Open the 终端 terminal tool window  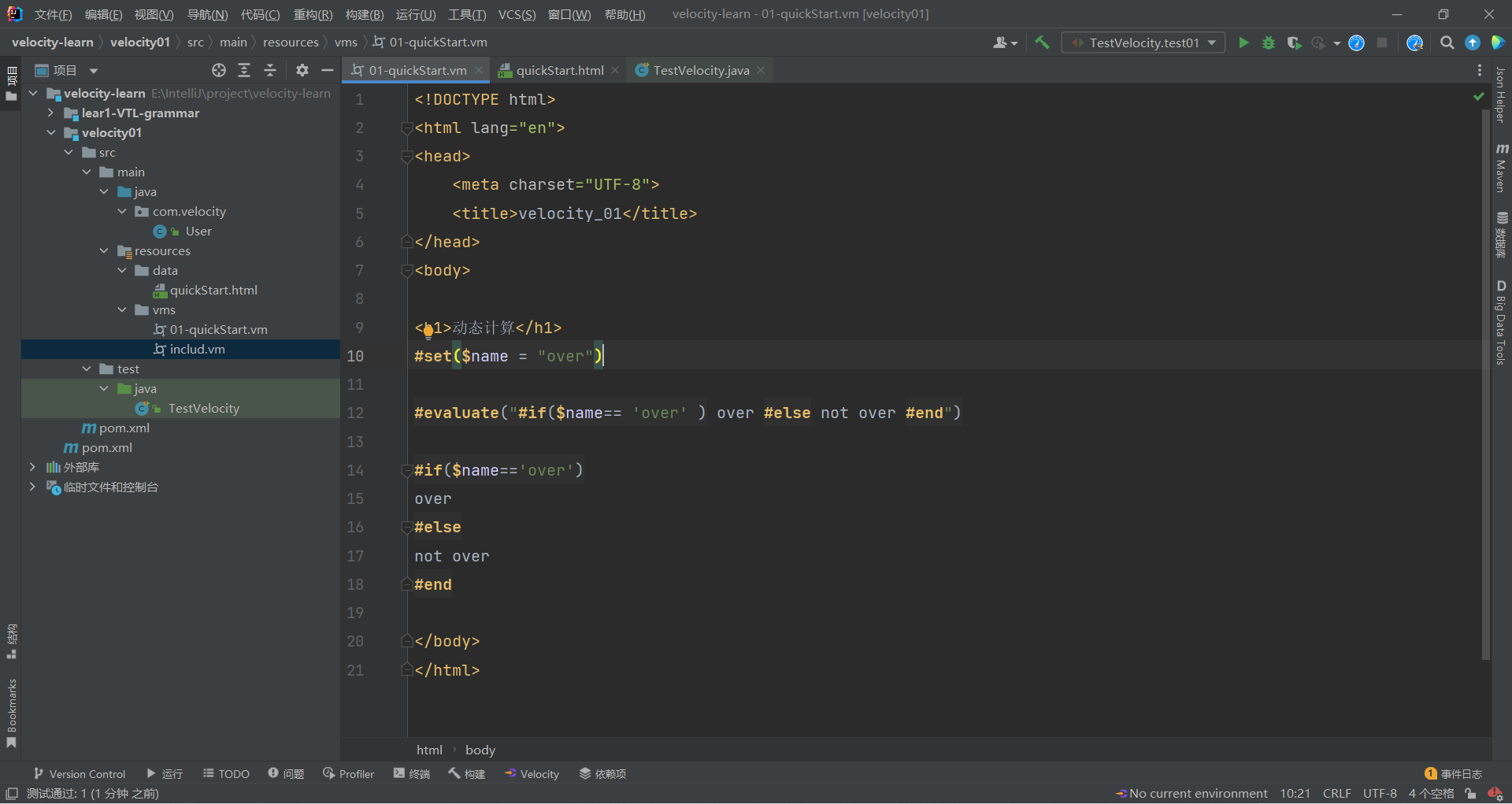[x=412, y=774]
